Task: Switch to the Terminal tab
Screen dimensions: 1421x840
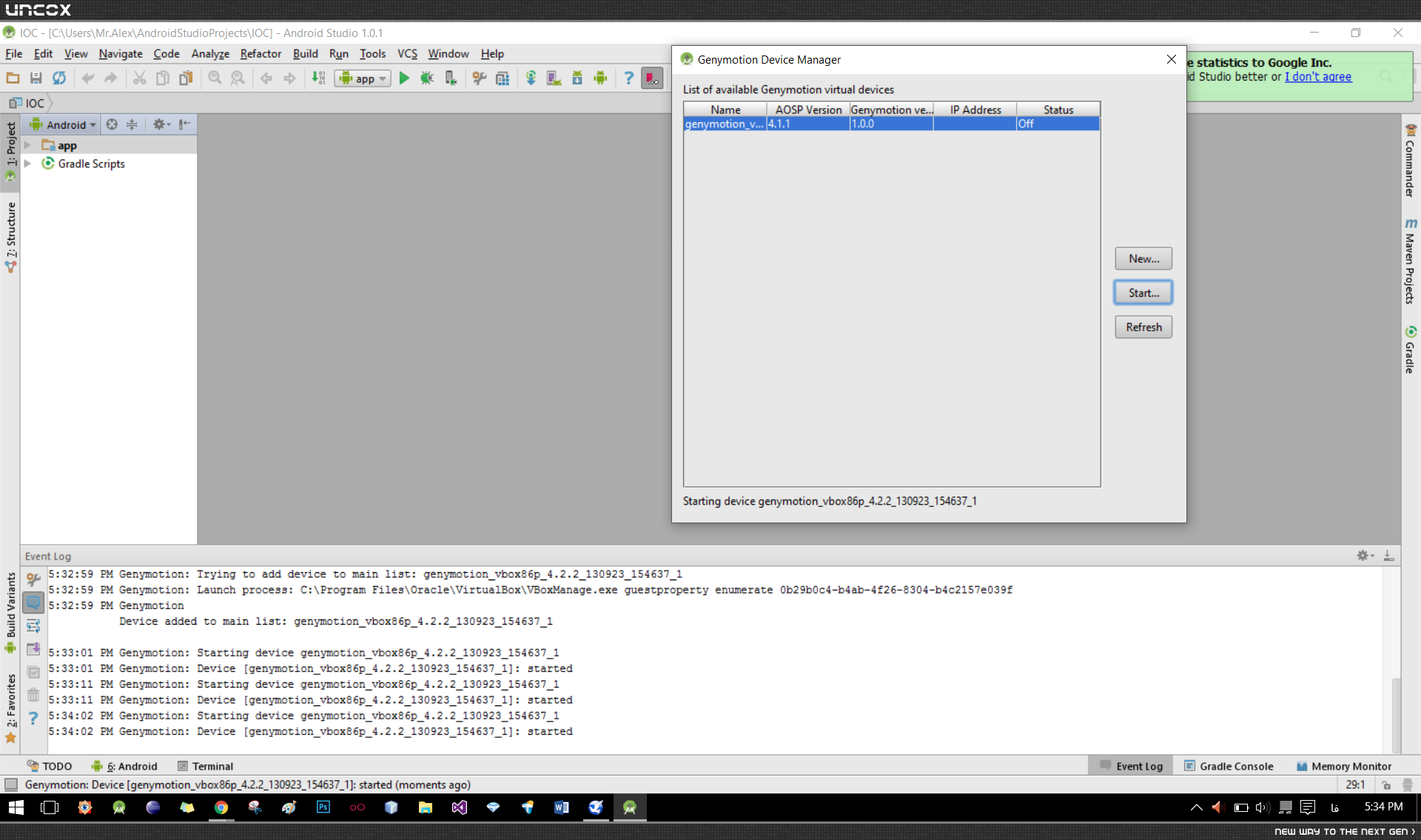Action: pos(205,766)
